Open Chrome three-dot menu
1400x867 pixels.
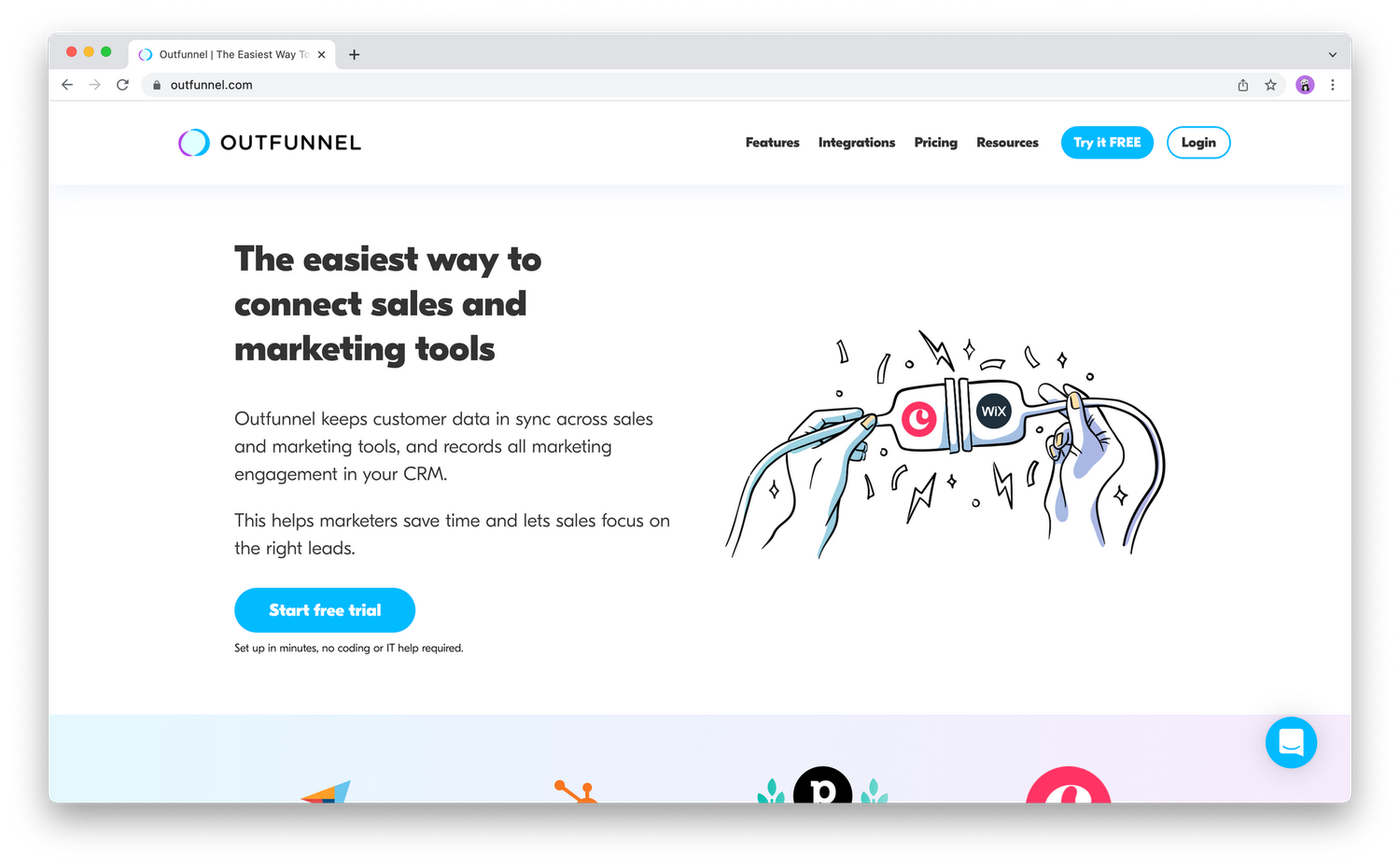click(x=1332, y=85)
